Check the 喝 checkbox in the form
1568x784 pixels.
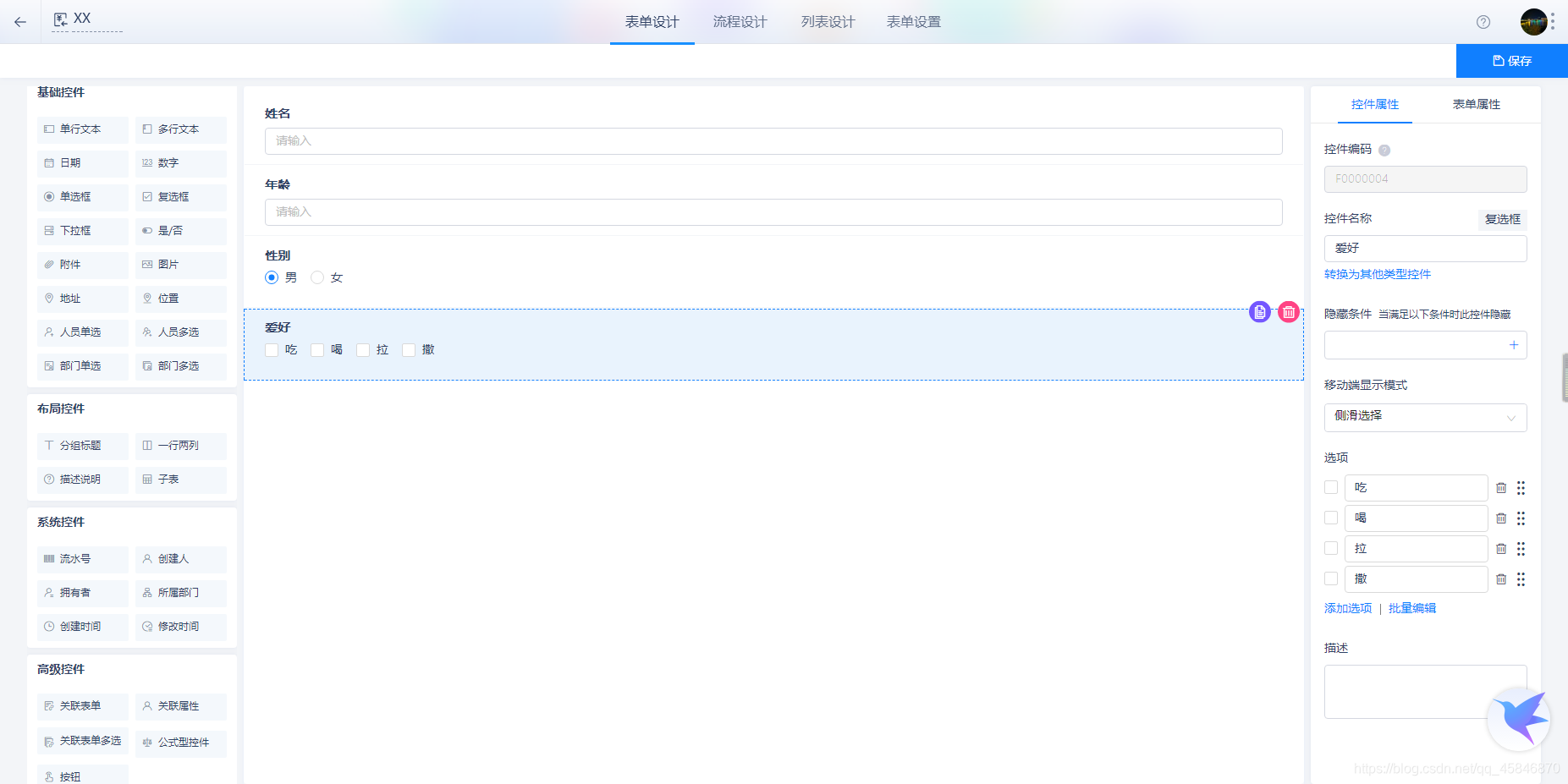click(x=317, y=350)
